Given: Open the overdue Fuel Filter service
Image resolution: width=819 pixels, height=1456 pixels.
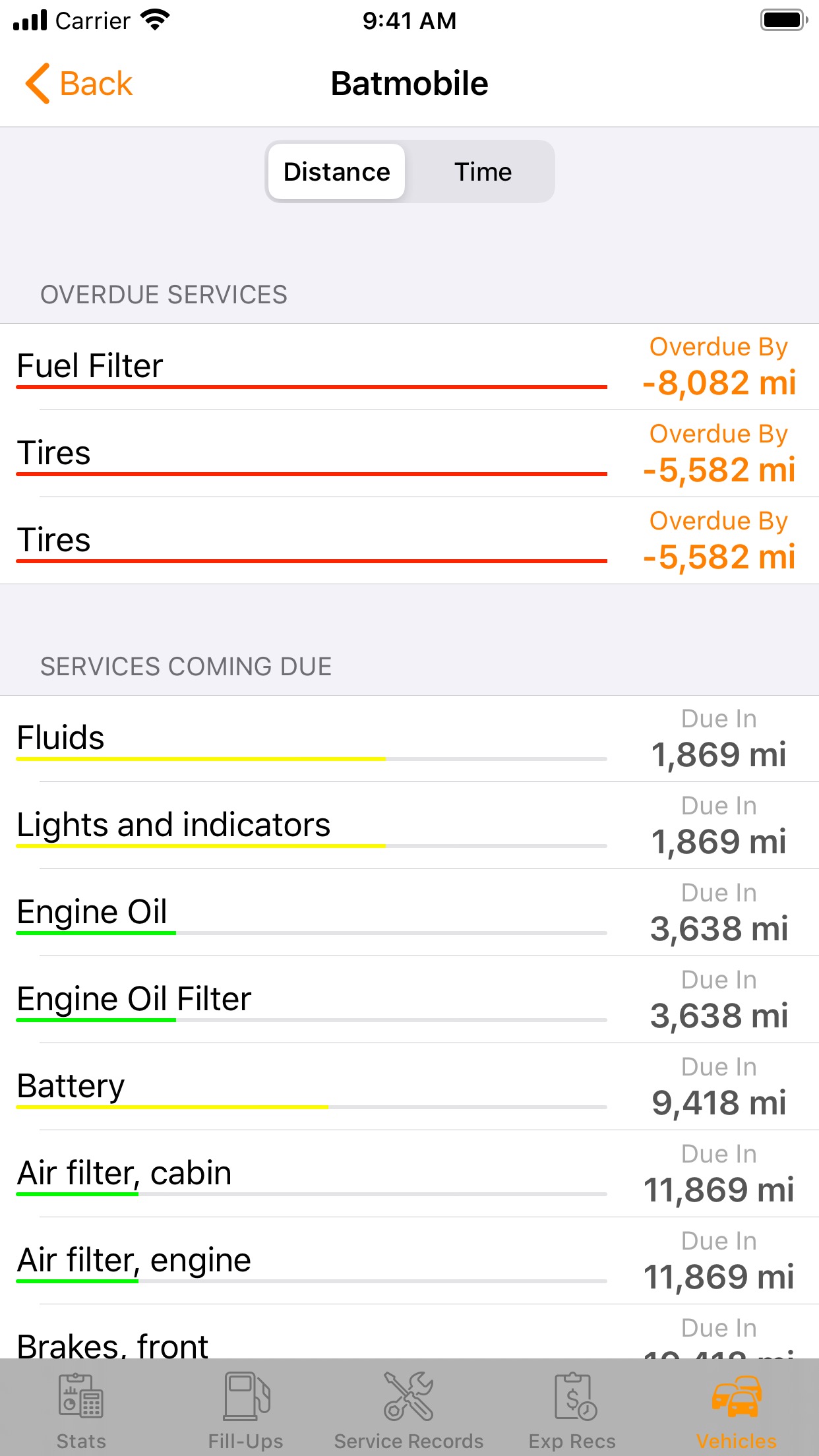Looking at the screenshot, I should point(310,367).
